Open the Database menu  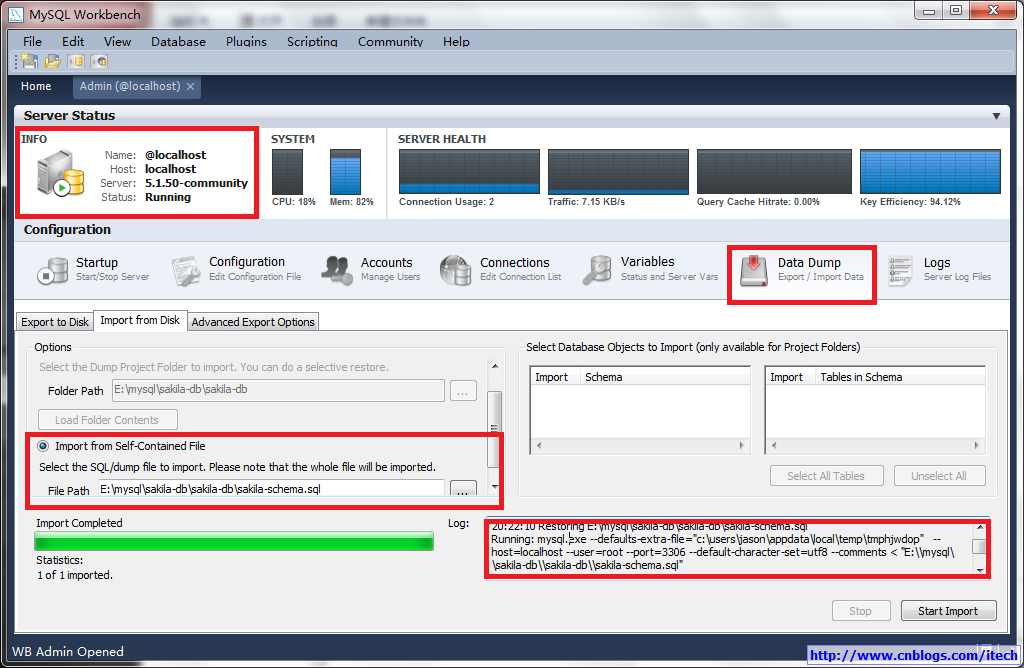coord(178,42)
